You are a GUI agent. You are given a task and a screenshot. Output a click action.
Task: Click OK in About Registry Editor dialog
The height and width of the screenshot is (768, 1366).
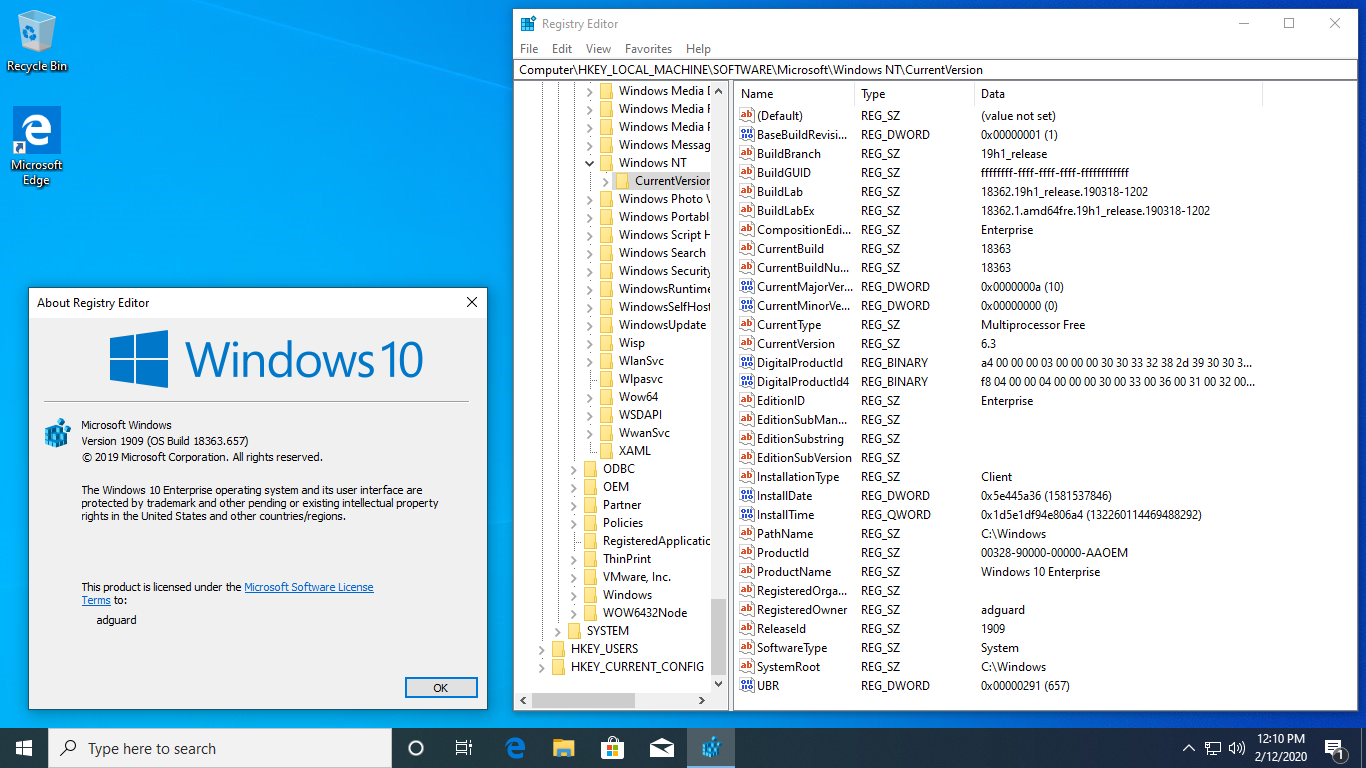pyautogui.click(x=441, y=688)
